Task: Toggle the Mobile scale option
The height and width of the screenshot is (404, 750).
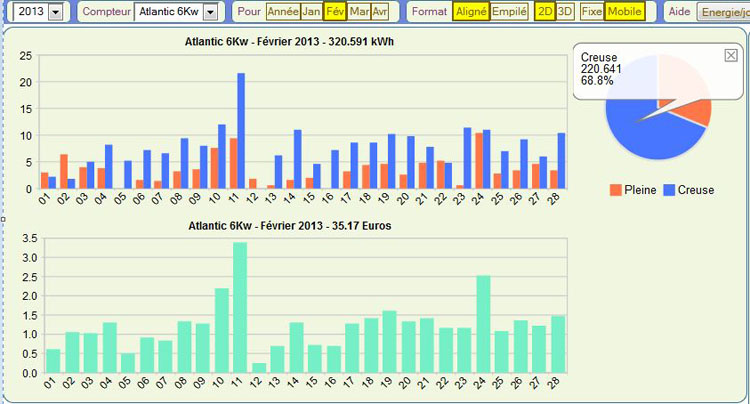Action: pos(625,12)
